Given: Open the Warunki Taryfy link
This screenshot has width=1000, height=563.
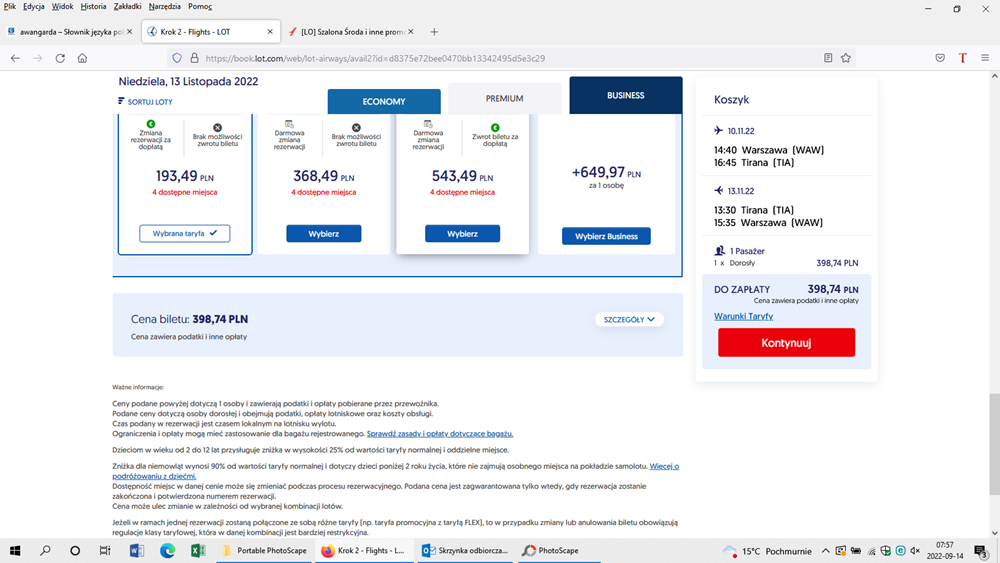Looking at the screenshot, I should pyautogui.click(x=743, y=316).
